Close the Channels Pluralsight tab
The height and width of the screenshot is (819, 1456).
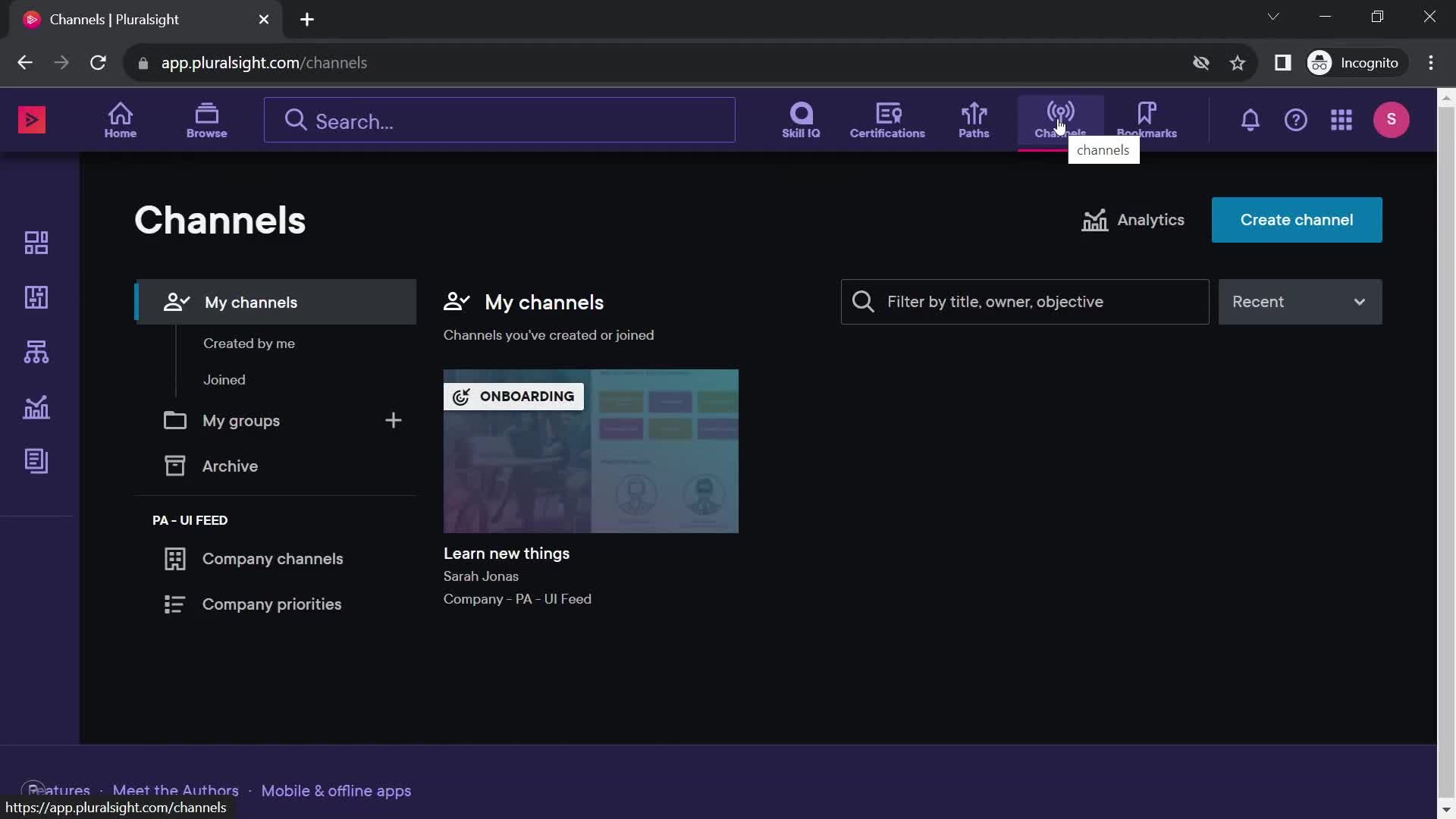264,20
